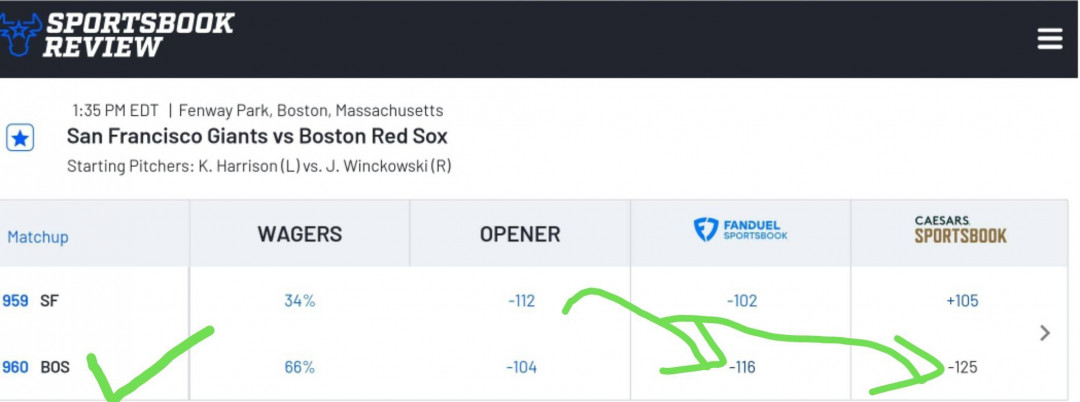Toggle the favorite star for this game
This screenshot has width=1080, height=402.
[20, 138]
